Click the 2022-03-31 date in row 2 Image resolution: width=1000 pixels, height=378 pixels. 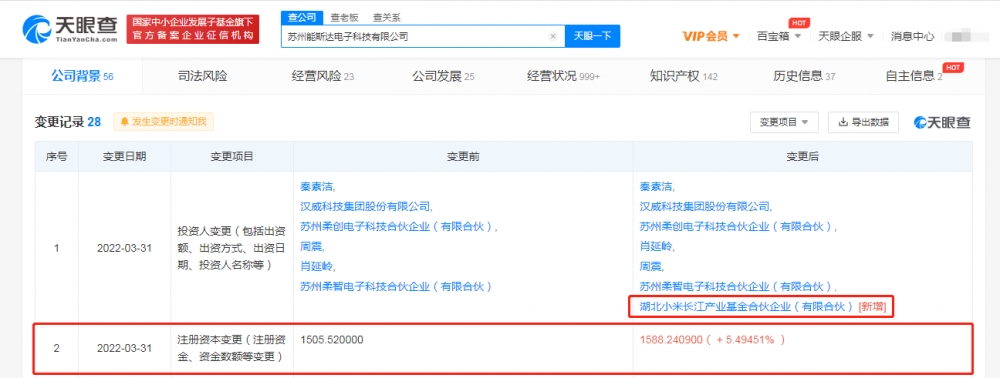tap(125, 349)
